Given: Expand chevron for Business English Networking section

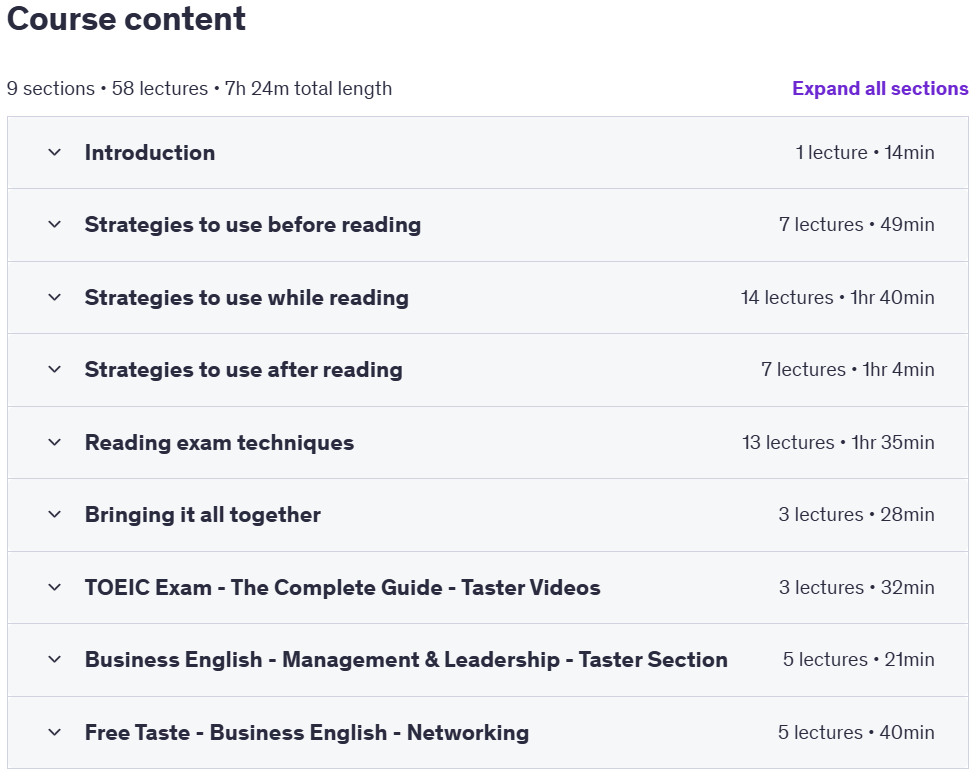Looking at the screenshot, I should tap(55, 733).
